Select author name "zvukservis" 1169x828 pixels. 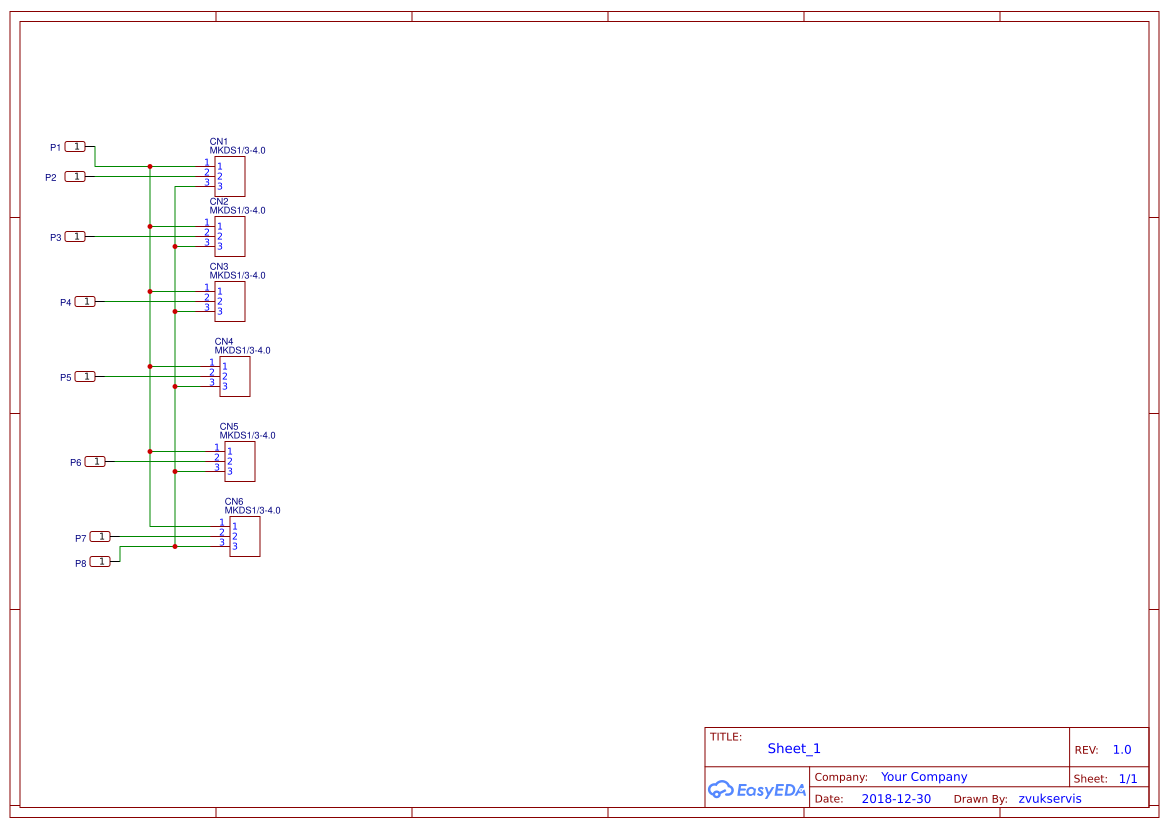click(x=1050, y=799)
